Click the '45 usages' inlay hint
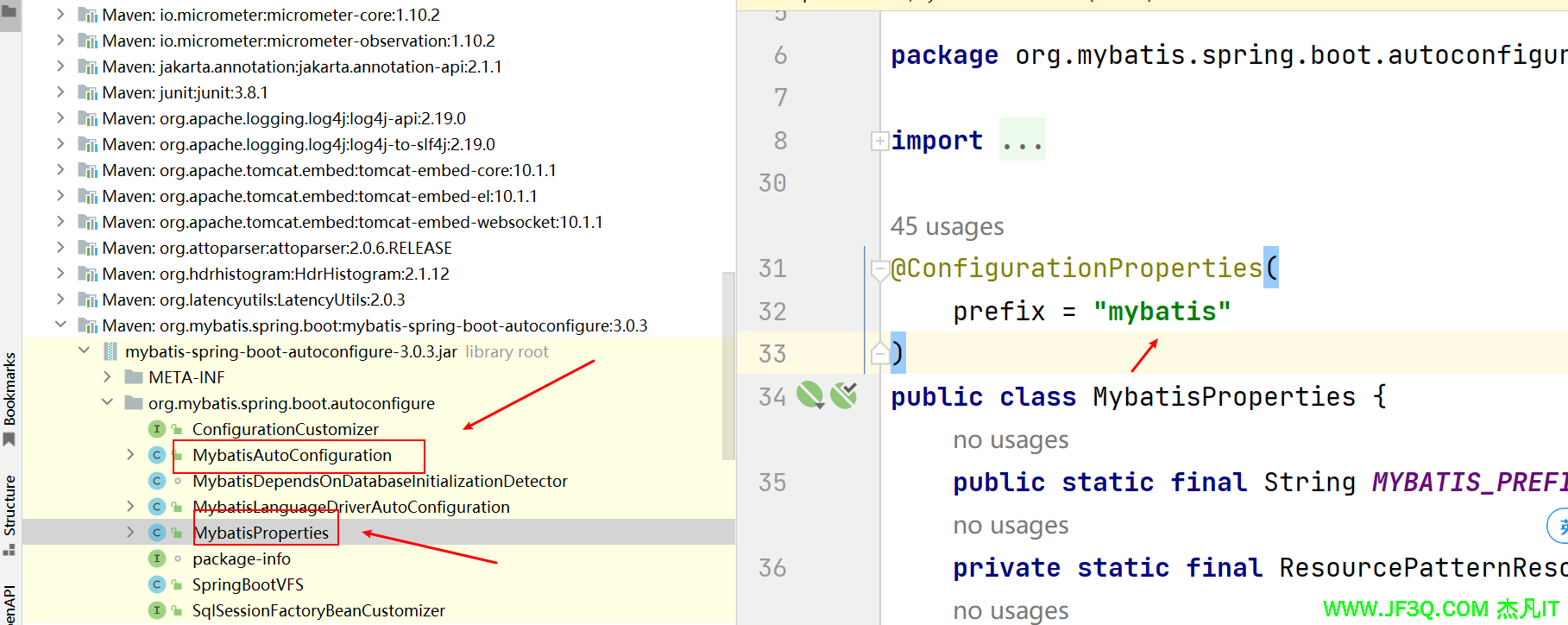 coord(947,226)
